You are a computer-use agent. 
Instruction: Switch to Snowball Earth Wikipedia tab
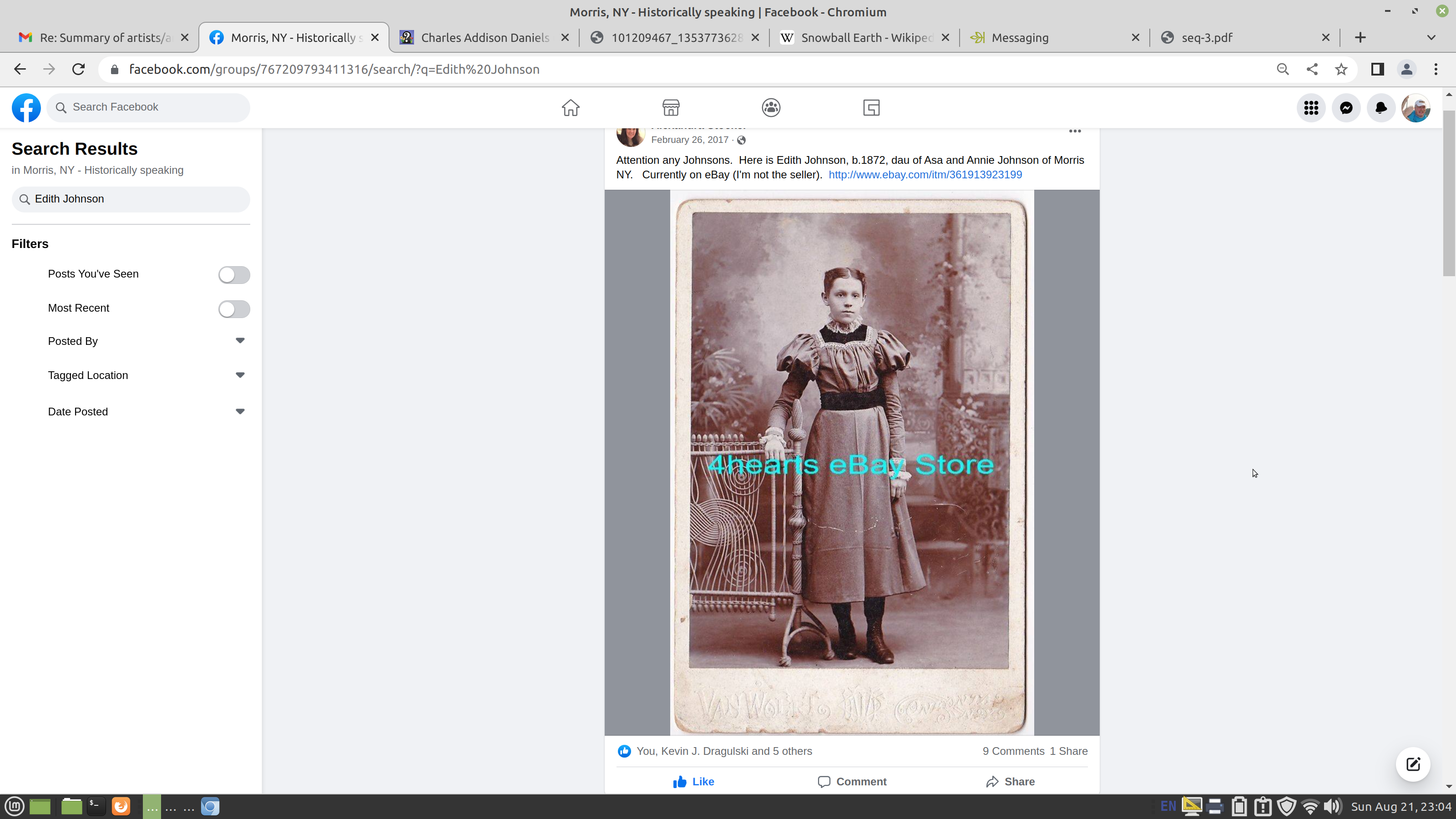pos(865,37)
